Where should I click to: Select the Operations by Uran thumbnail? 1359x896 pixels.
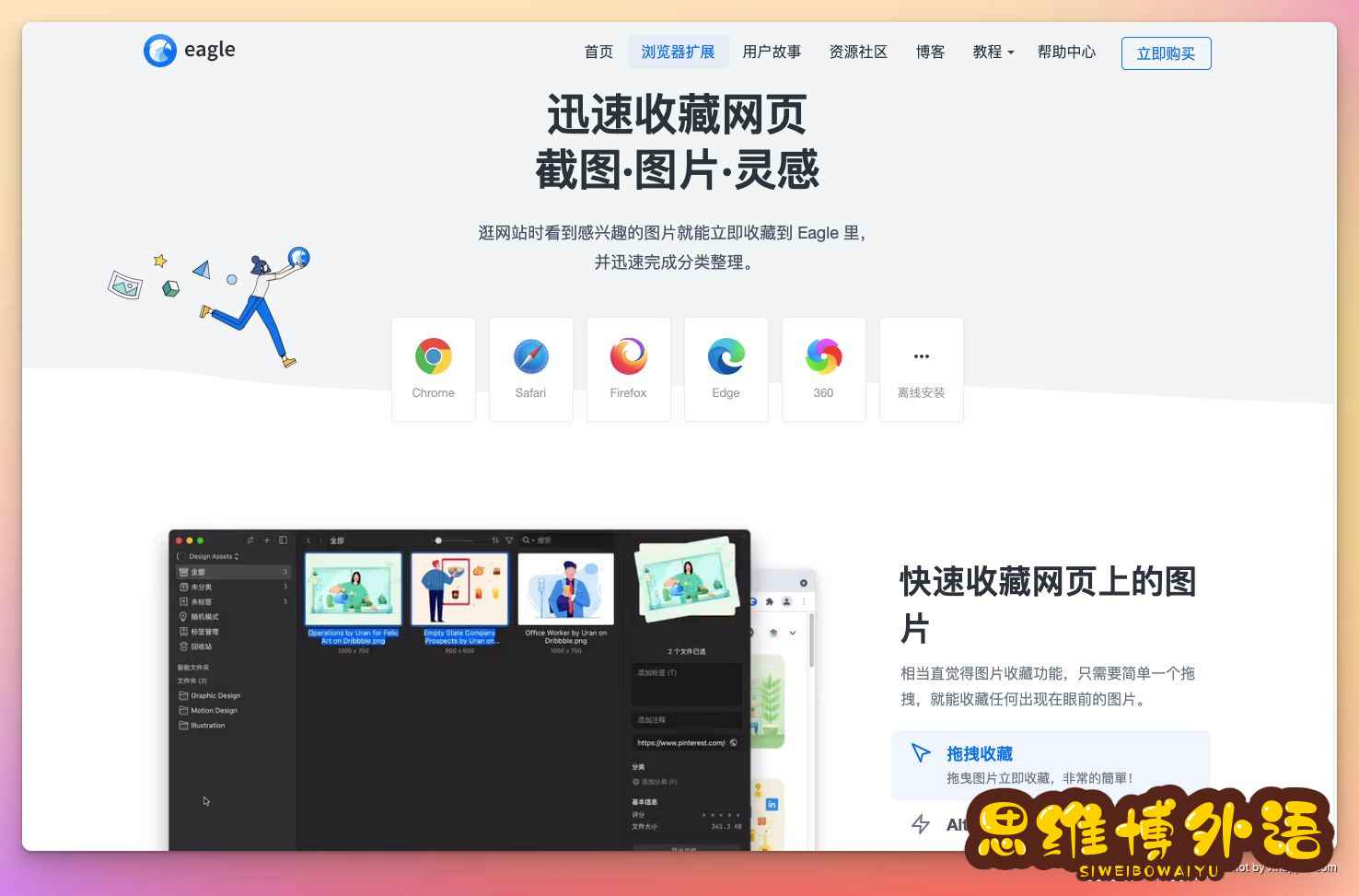[x=354, y=589]
